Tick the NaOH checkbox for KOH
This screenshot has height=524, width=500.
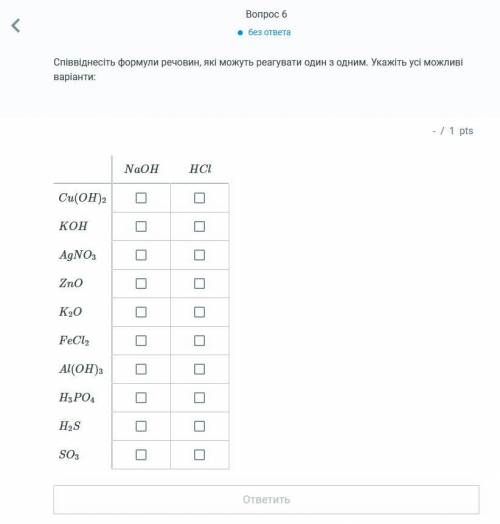[141, 226]
